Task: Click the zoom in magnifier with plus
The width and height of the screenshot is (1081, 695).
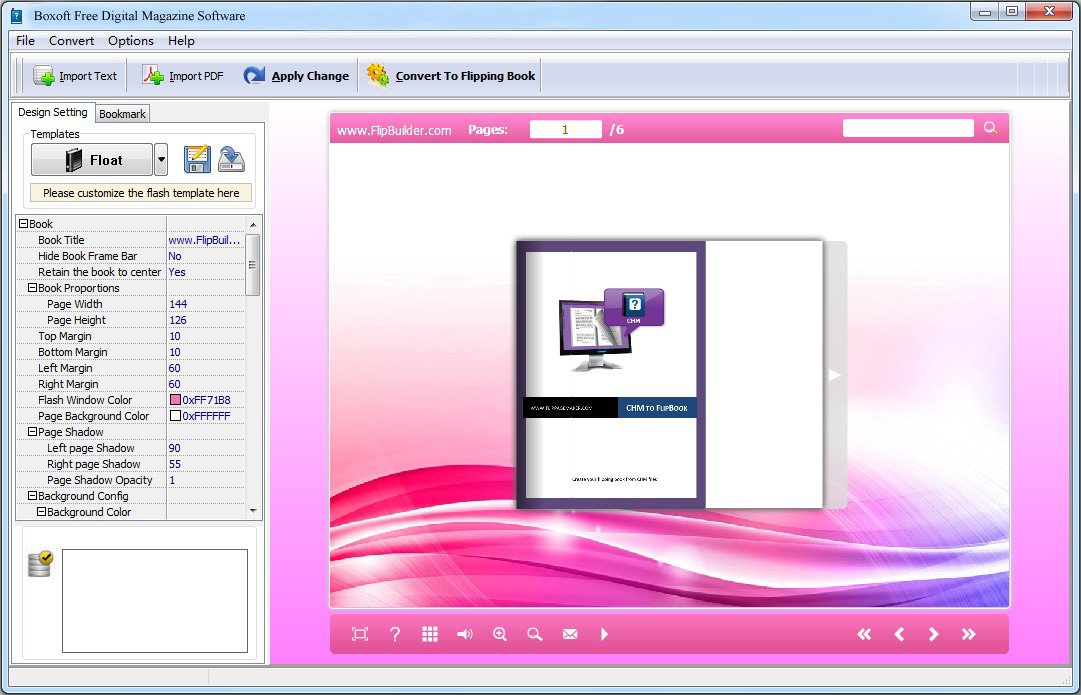Action: point(500,634)
